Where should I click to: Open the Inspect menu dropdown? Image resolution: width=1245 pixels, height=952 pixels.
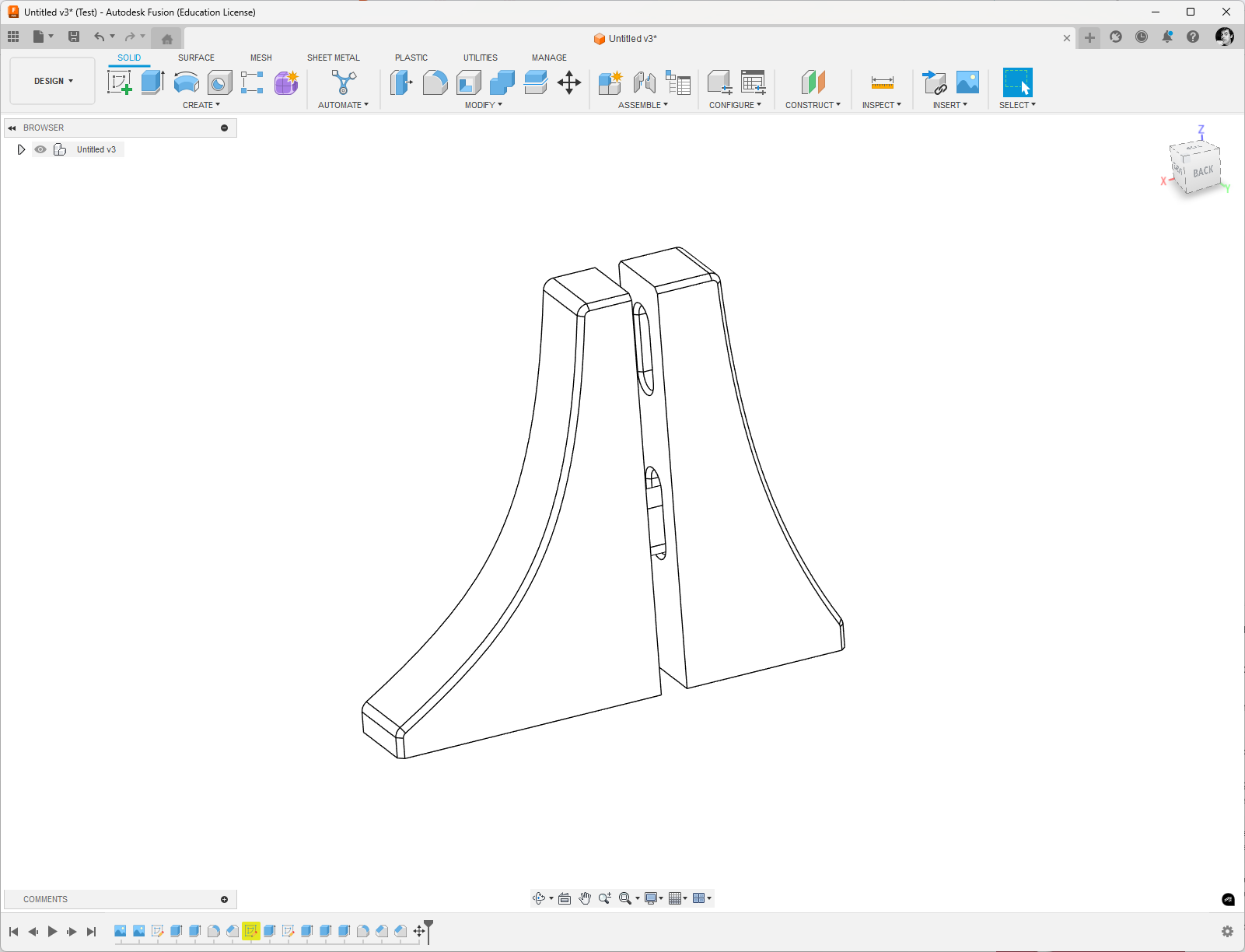click(882, 105)
